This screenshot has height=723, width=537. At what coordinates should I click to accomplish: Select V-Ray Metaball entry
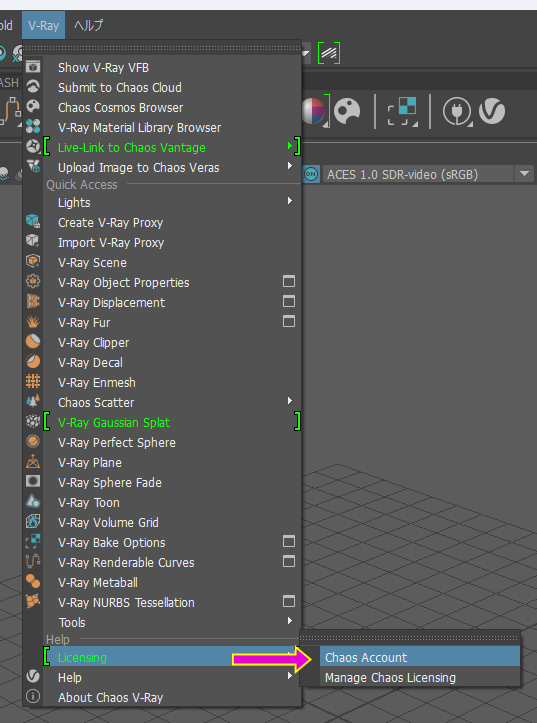(x=172, y=583)
